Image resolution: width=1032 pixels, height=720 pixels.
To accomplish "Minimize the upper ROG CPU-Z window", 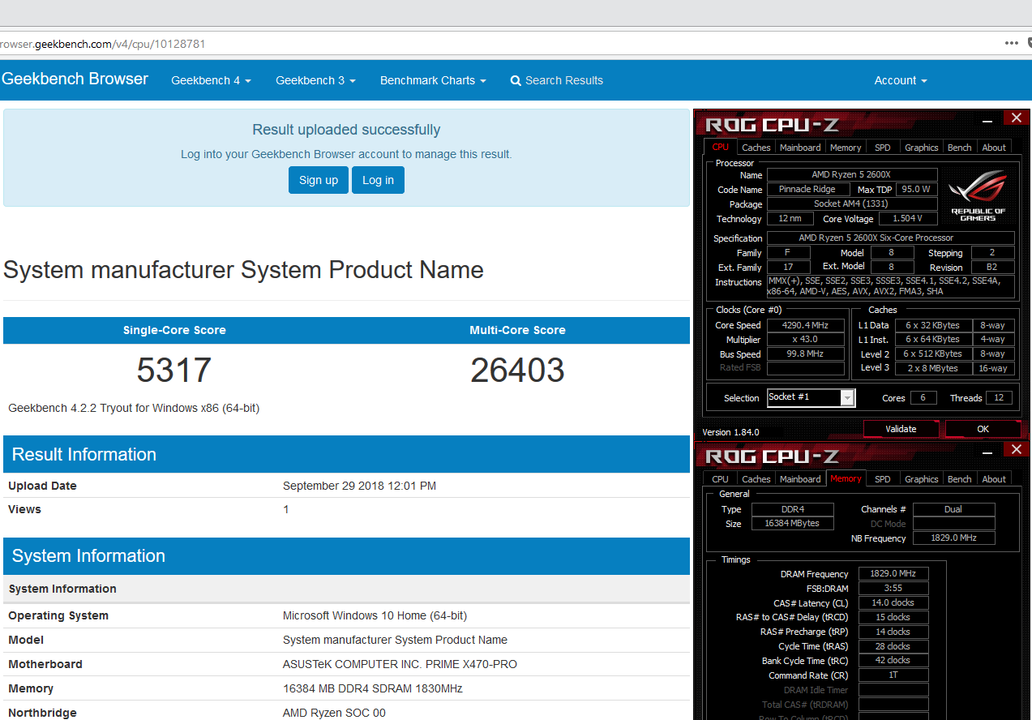I will click(x=987, y=120).
